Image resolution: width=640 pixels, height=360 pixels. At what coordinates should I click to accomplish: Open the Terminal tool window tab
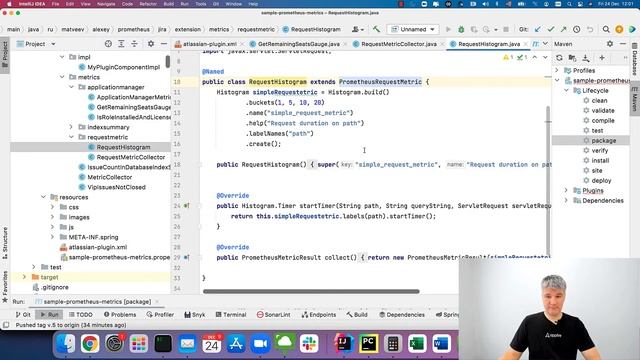pyautogui.click(x=231, y=315)
